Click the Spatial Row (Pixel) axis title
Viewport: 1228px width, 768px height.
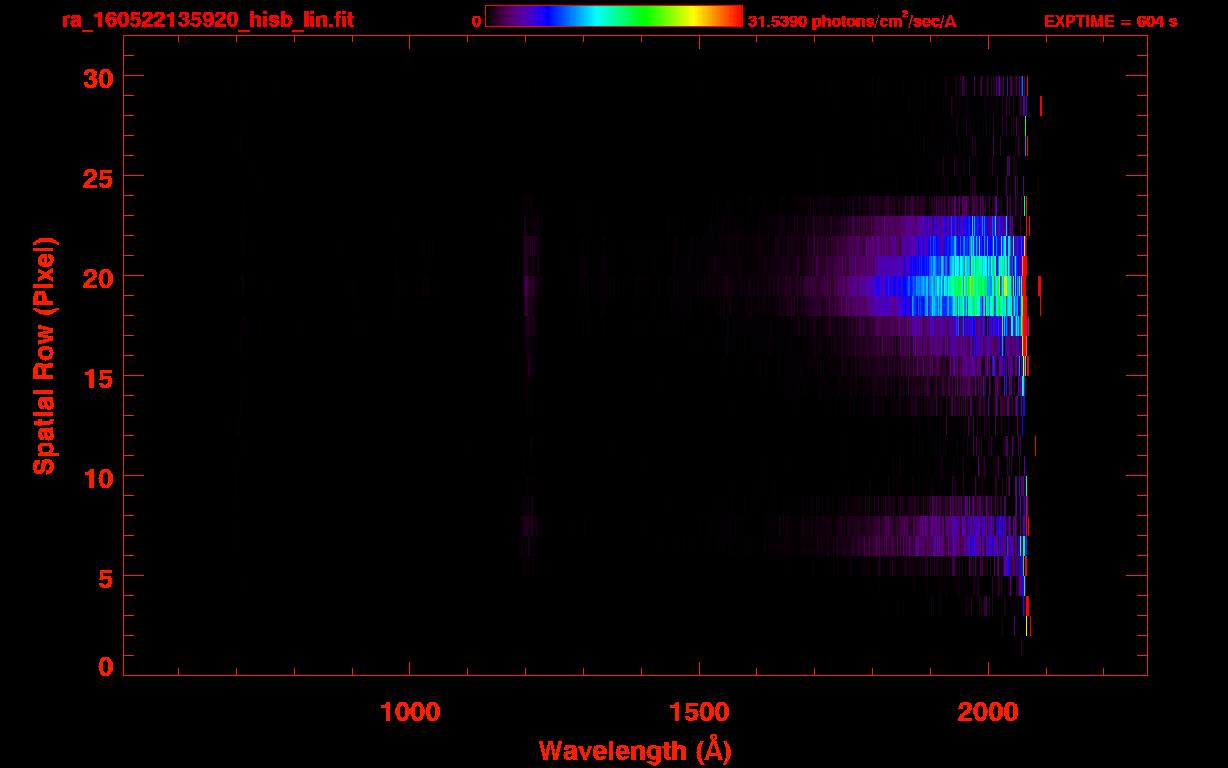coord(45,355)
